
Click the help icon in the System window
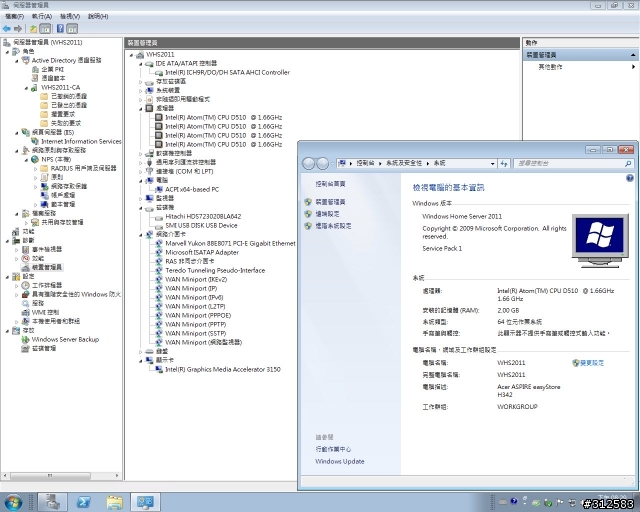(x=630, y=178)
